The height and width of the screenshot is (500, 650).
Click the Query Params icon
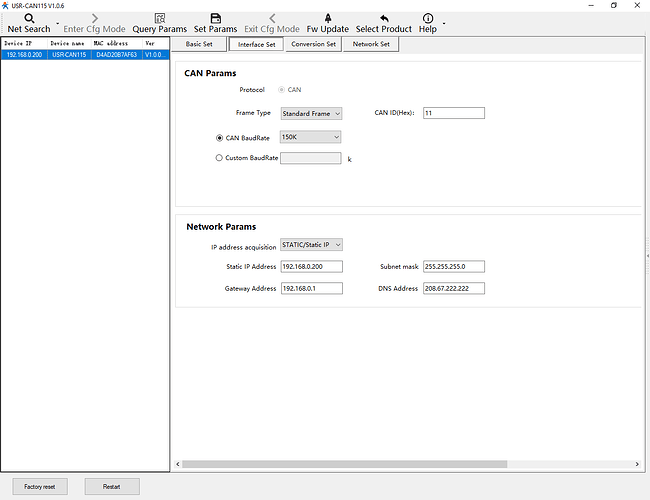159,18
